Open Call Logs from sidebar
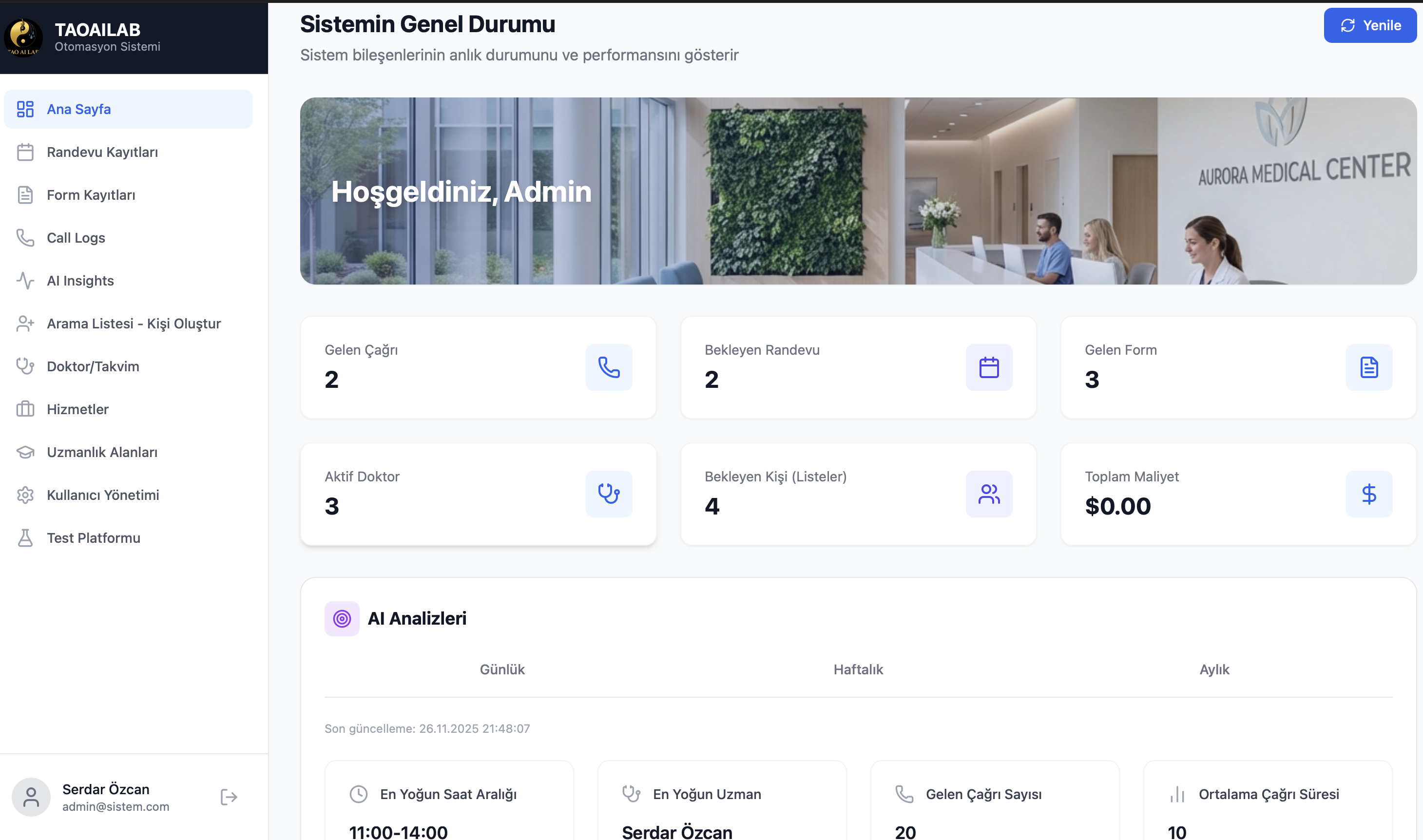Image resolution: width=1423 pixels, height=840 pixels. tap(76, 238)
